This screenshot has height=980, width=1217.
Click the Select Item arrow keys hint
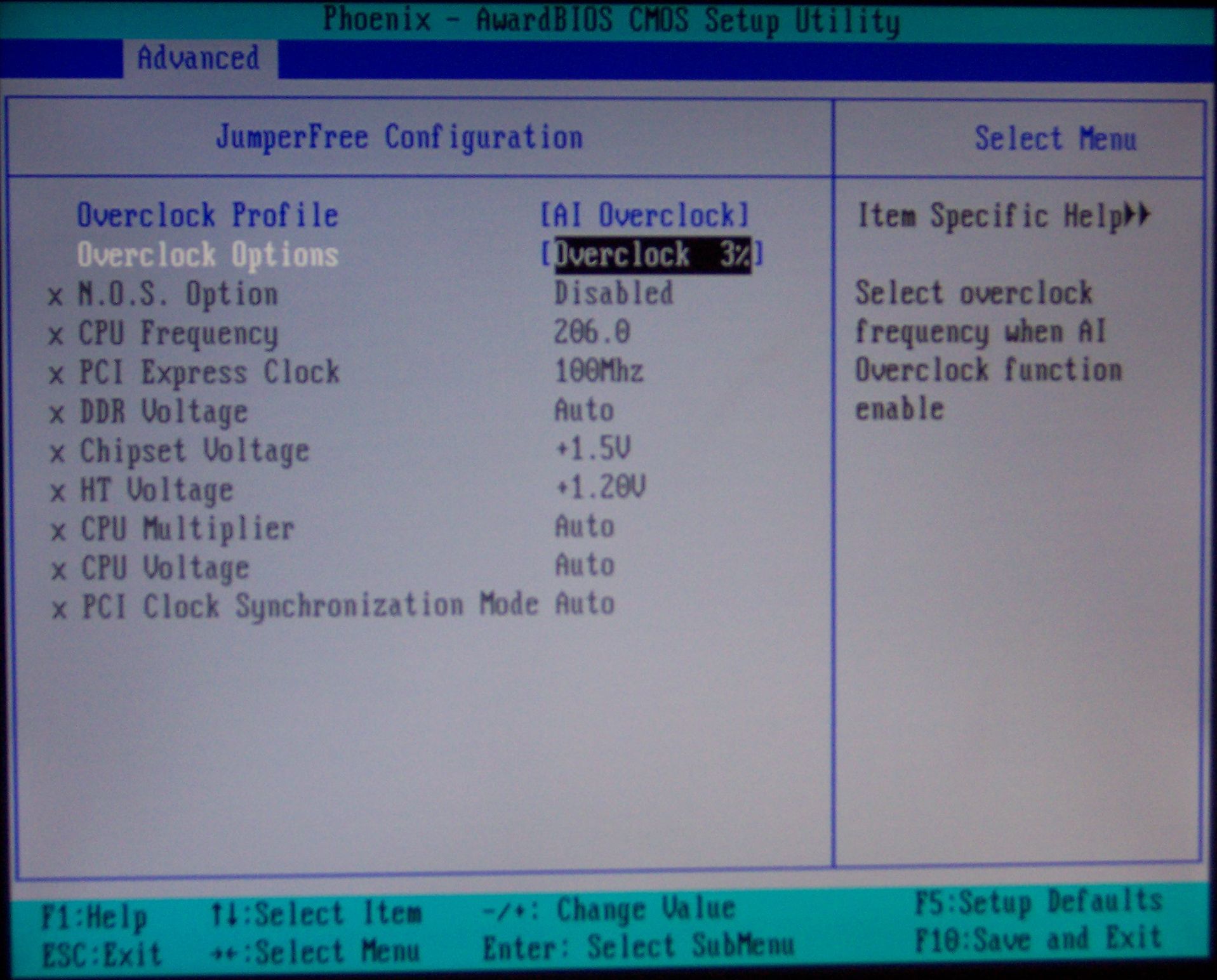click(316, 914)
